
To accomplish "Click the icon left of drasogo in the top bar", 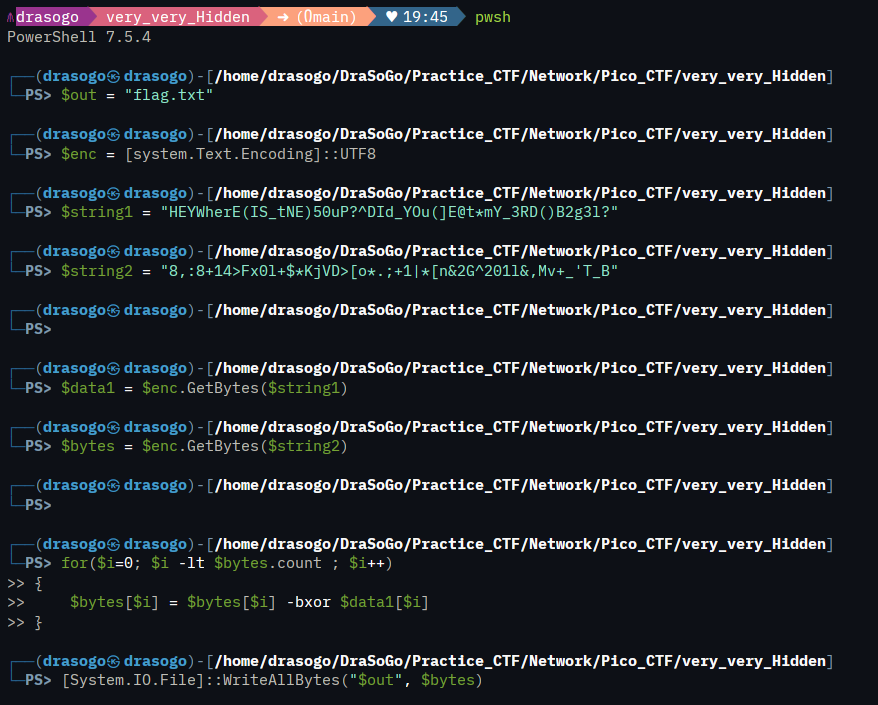I will (10, 17).
